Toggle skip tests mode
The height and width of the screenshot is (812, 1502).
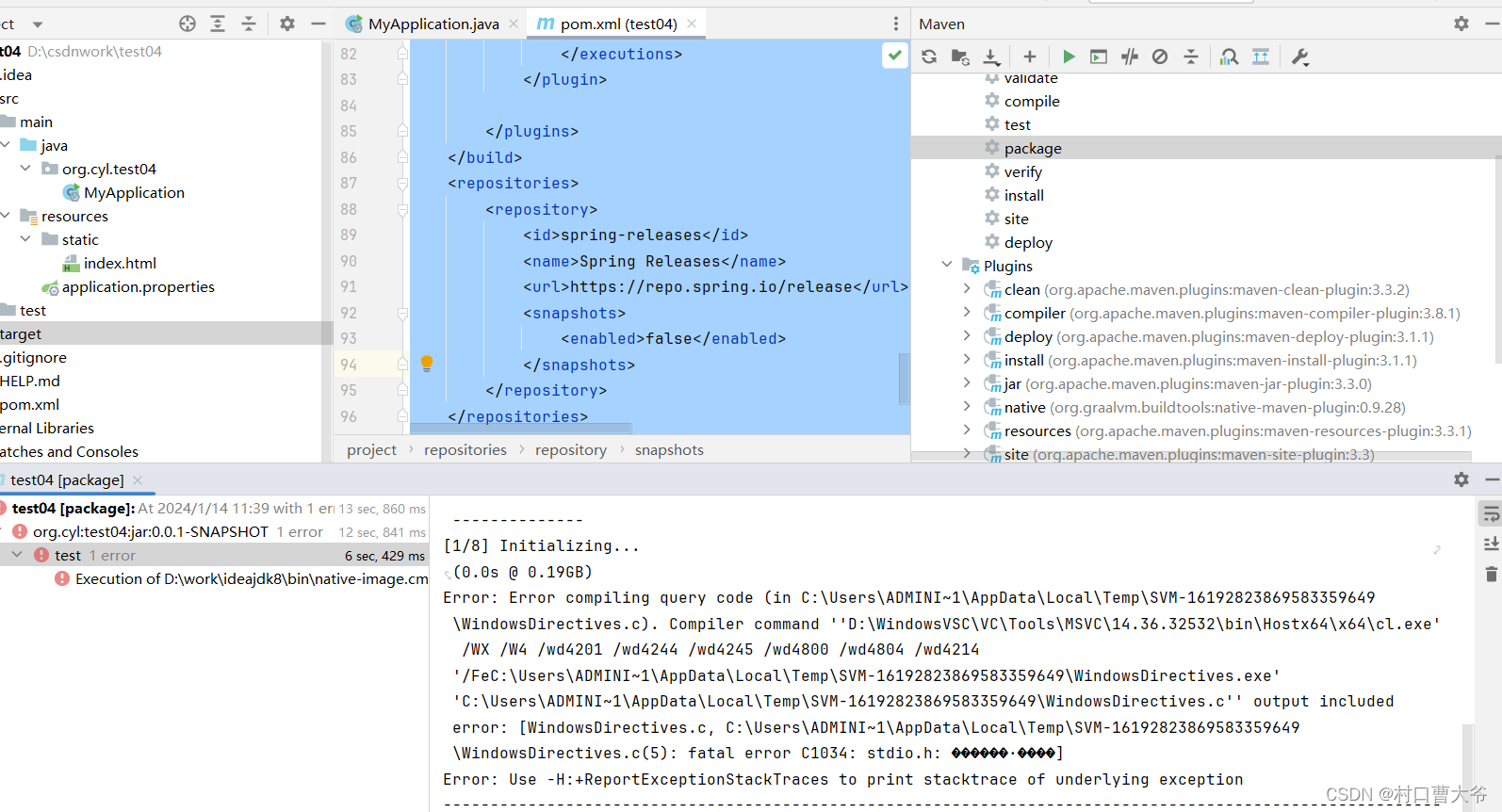click(x=1160, y=57)
